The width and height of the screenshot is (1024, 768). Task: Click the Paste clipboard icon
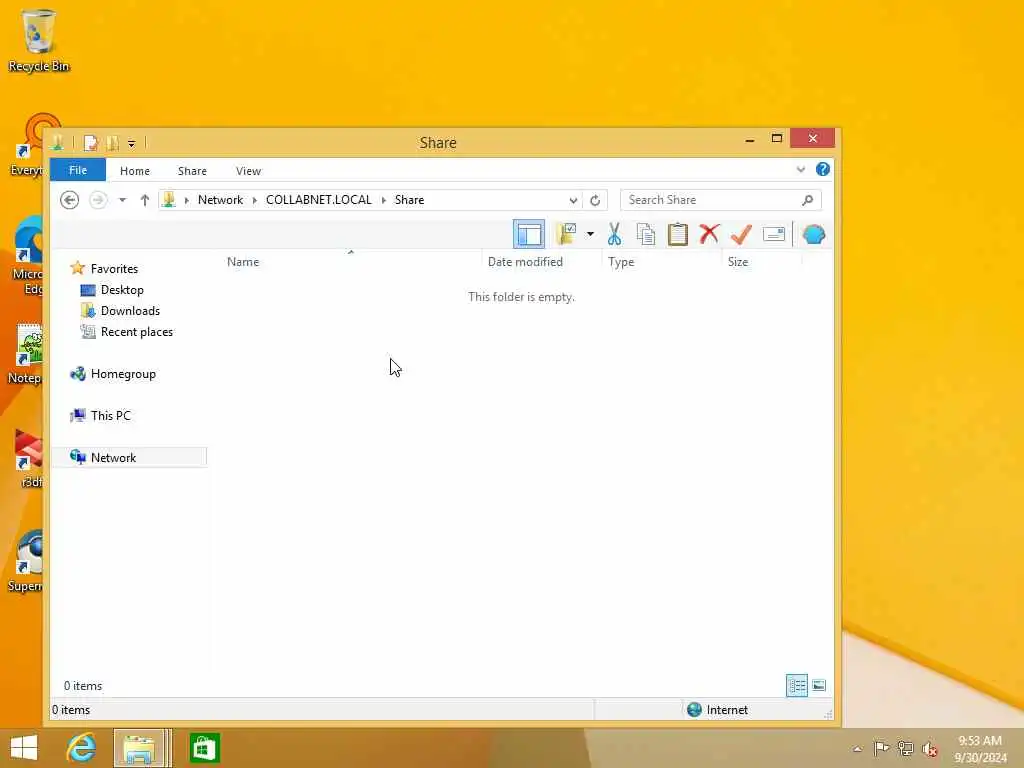(x=678, y=234)
